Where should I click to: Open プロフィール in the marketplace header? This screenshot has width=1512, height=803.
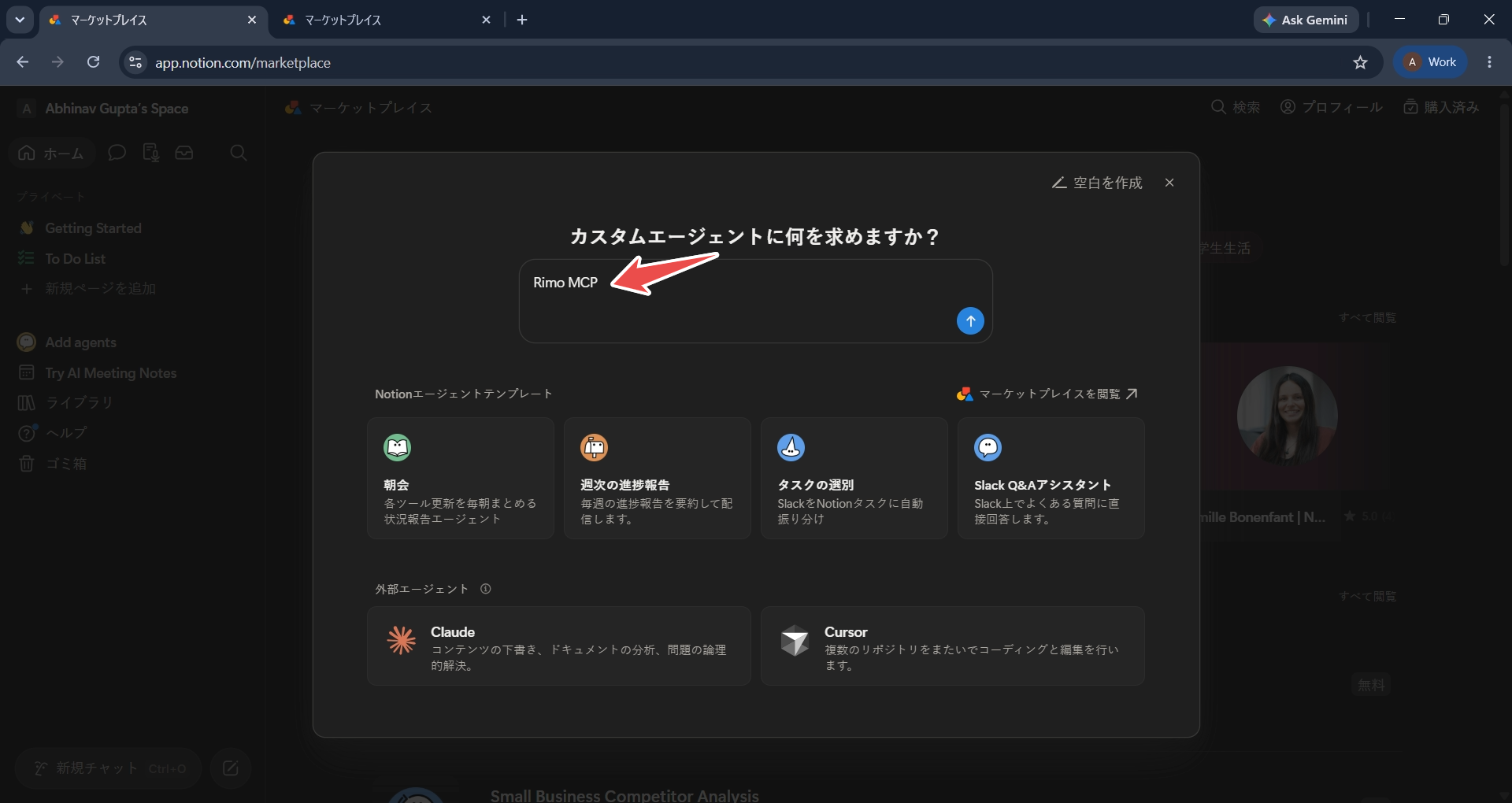[1332, 107]
